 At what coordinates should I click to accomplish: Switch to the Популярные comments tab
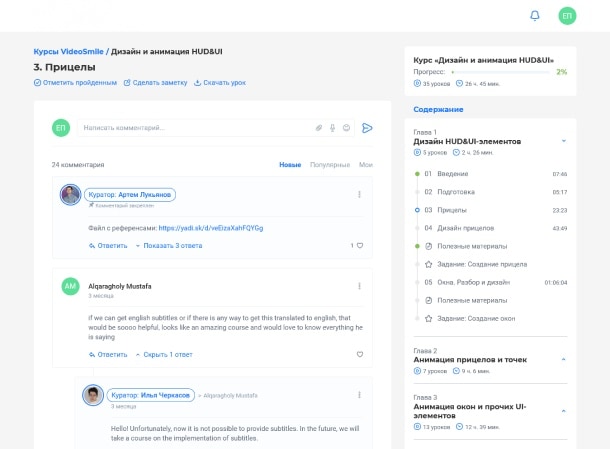(329, 164)
